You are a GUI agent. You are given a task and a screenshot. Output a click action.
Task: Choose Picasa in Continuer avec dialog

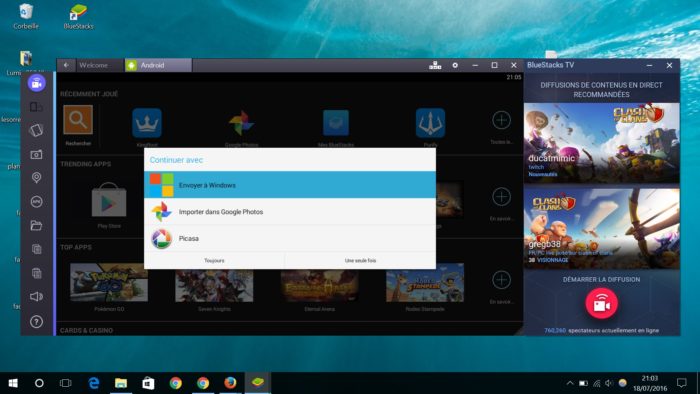290,238
